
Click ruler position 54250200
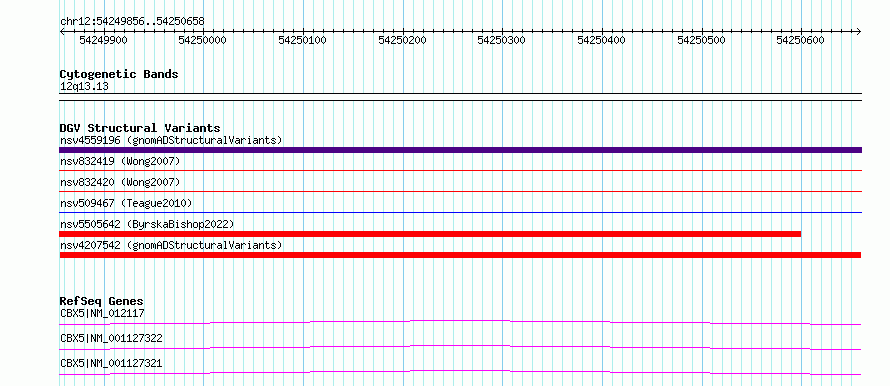(x=402, y=40)
